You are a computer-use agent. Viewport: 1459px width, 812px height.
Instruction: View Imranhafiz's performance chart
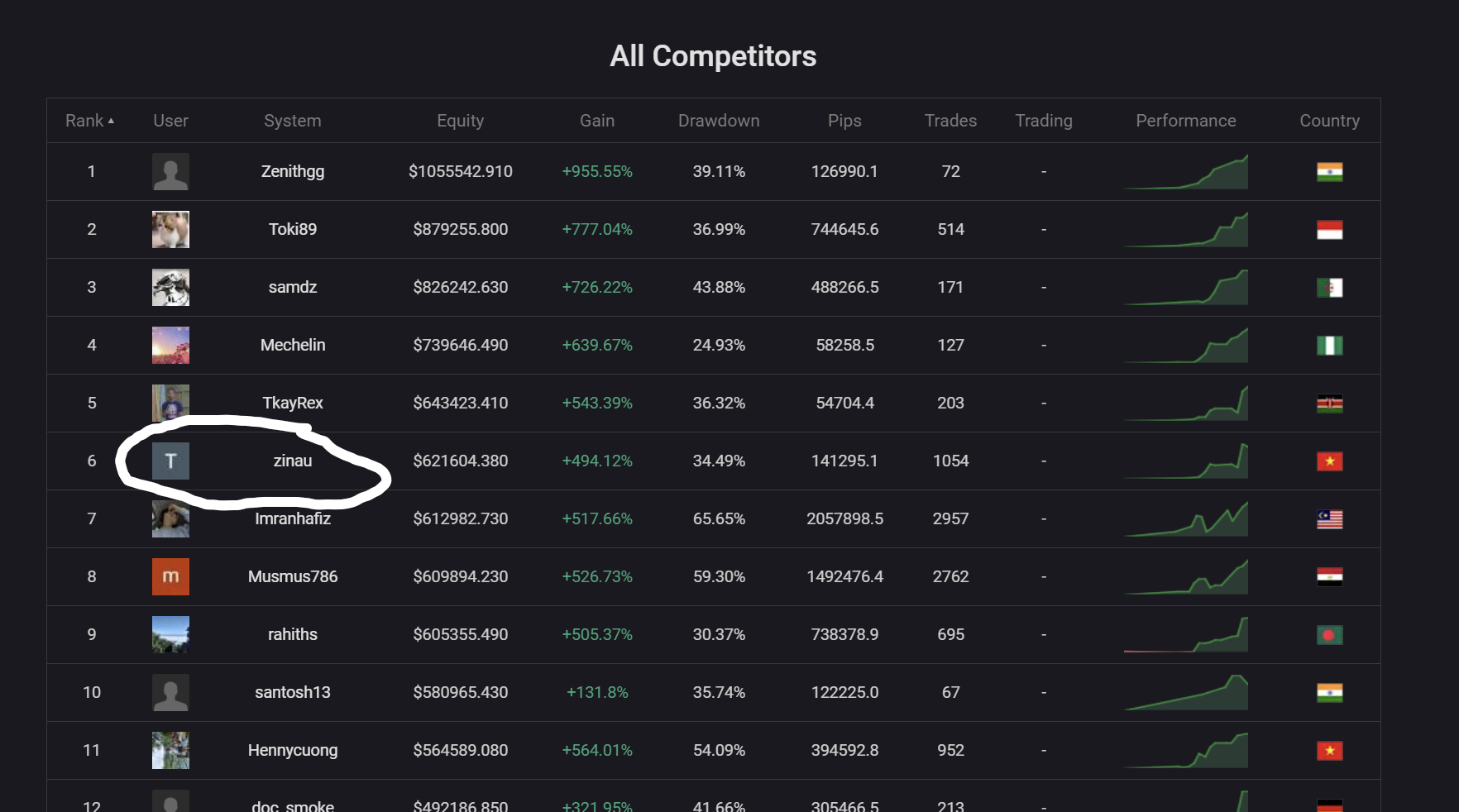click(x=1185, y=519)
